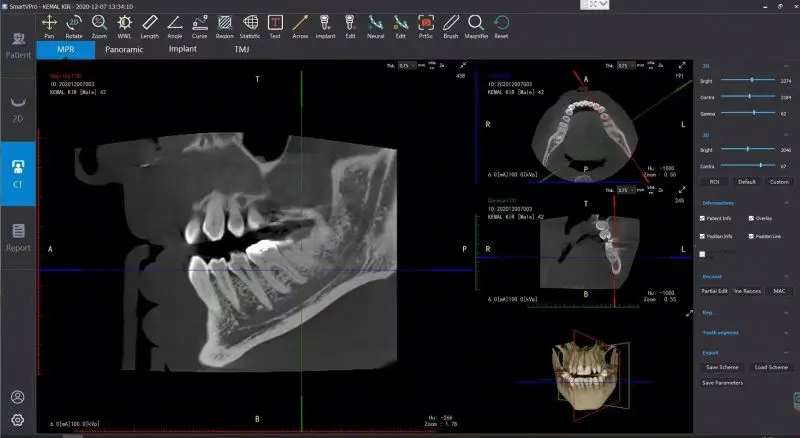
Task: Click the ROI button
Action: click(x=714, y=182)
